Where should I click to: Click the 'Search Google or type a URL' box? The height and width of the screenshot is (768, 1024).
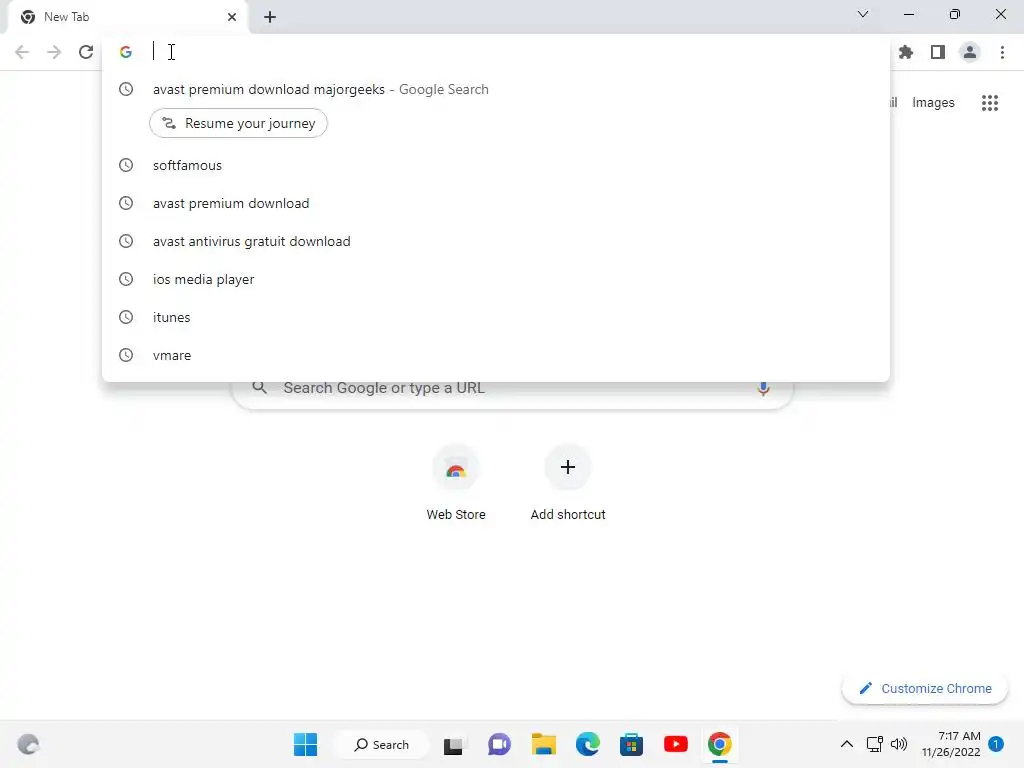point(513,388)
